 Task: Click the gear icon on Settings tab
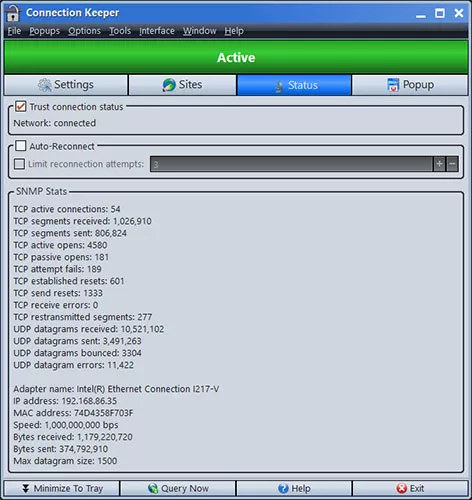pos(44,85)
